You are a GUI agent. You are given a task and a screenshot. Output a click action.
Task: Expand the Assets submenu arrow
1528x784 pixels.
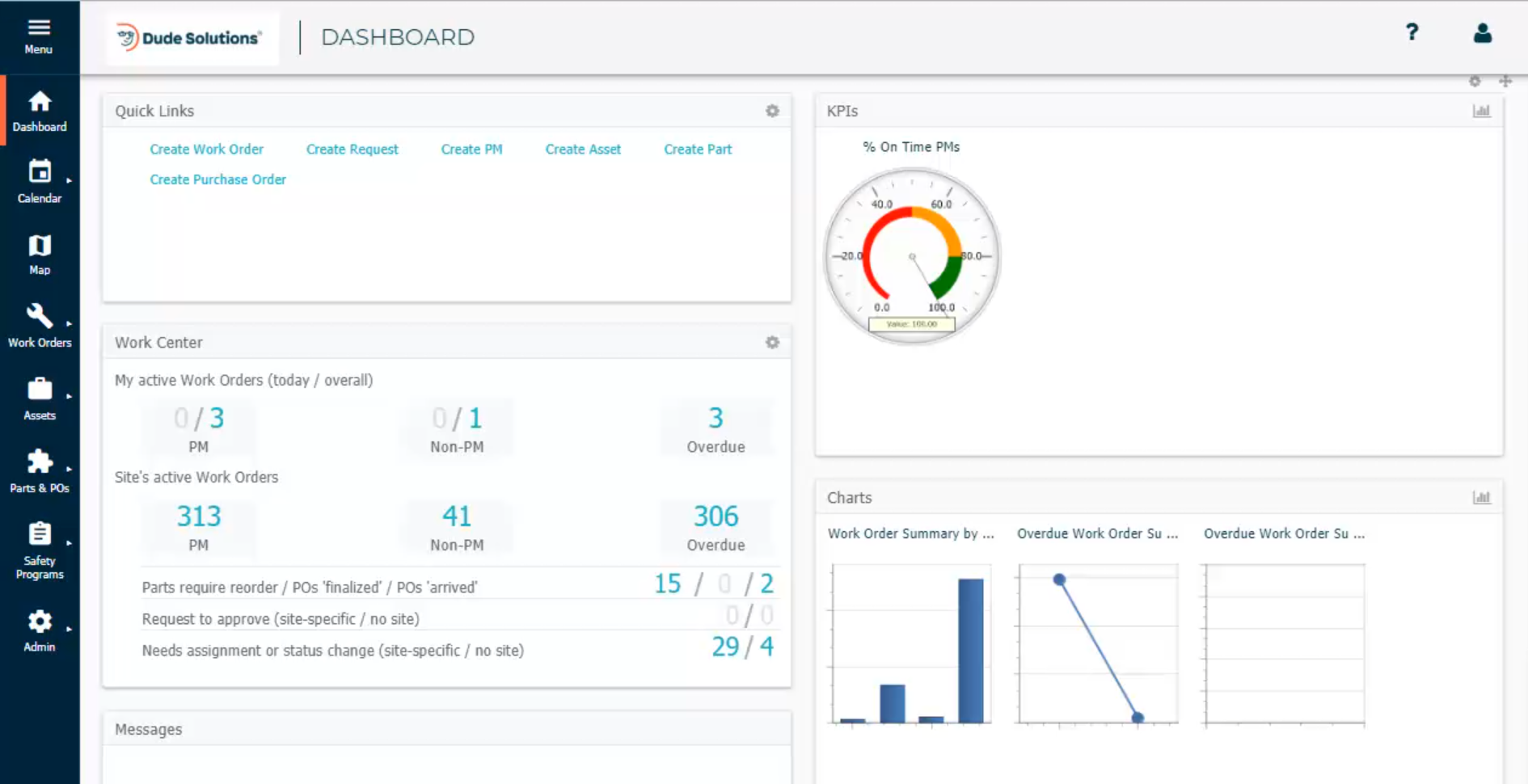70,396
